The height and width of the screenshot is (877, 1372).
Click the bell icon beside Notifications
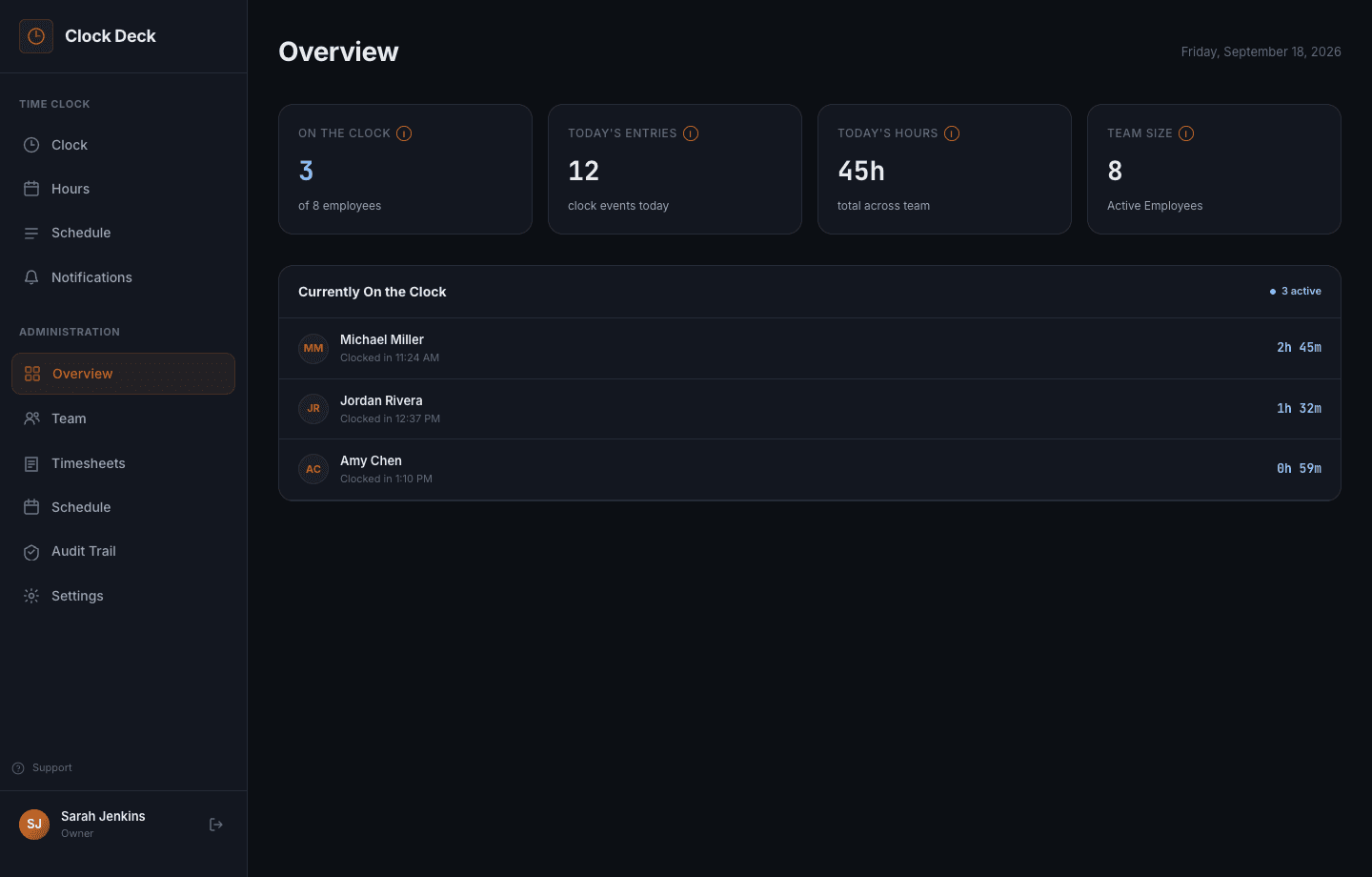point(31,277)
